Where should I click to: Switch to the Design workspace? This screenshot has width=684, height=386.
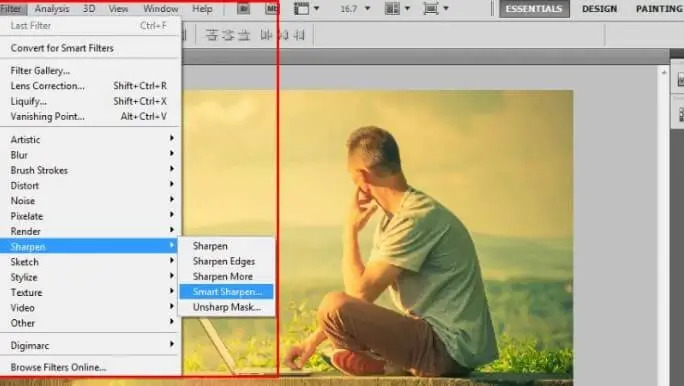(x=599, y=9)
